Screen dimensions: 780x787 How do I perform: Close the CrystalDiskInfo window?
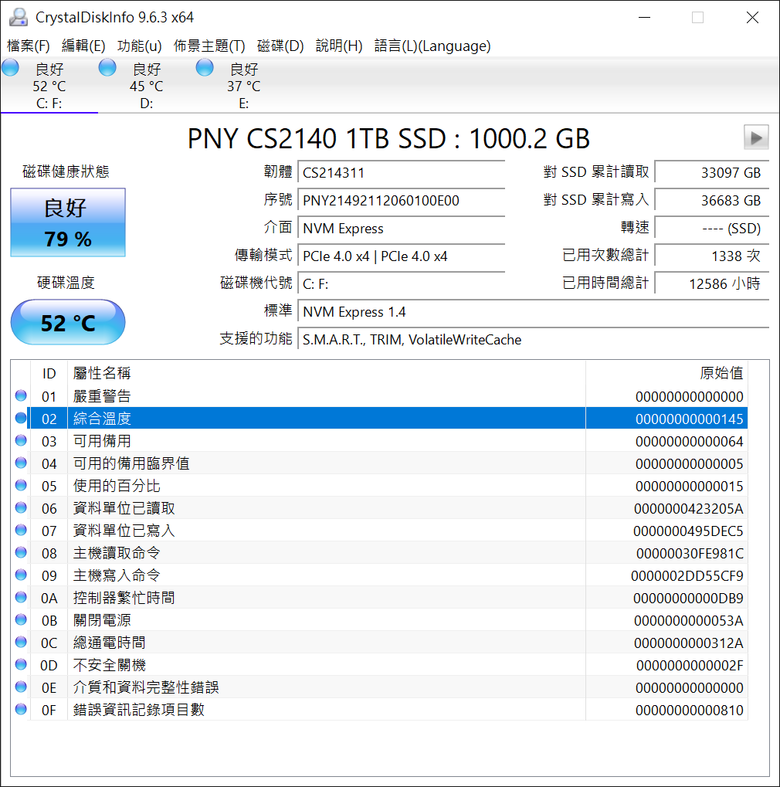[752, 18]
